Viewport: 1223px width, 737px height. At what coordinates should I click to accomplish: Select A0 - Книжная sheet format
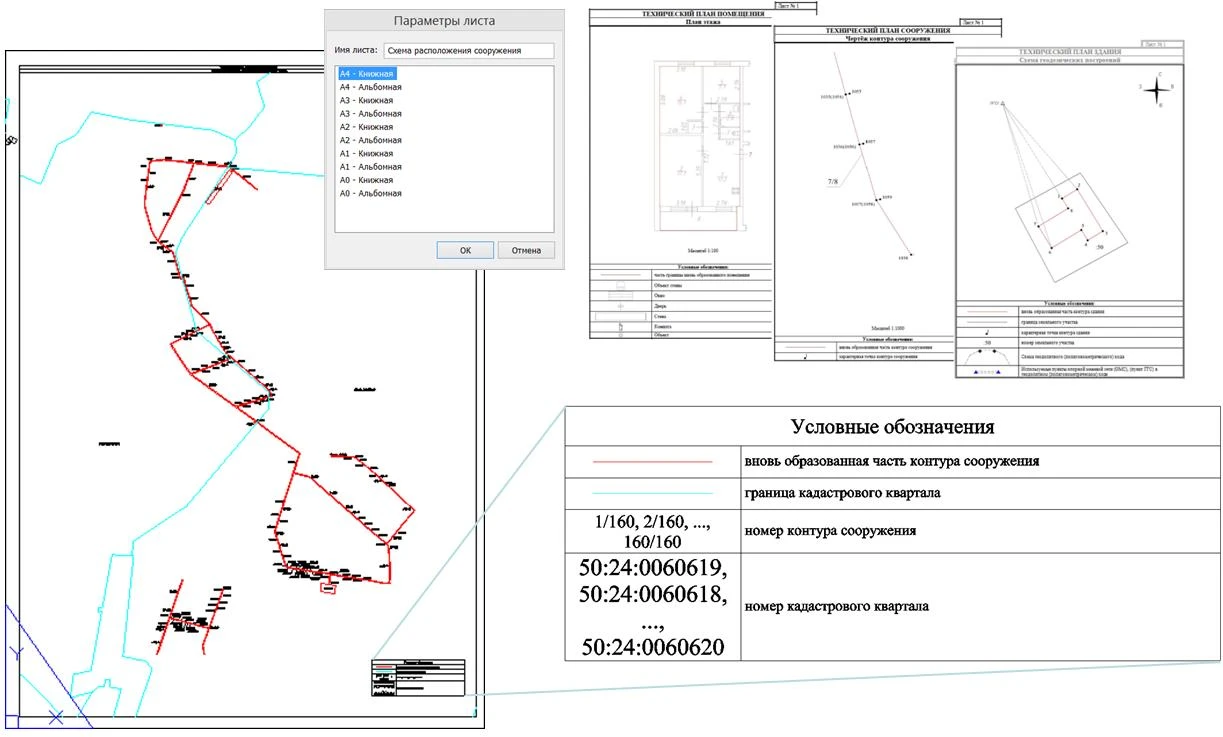tap(367, 181)
